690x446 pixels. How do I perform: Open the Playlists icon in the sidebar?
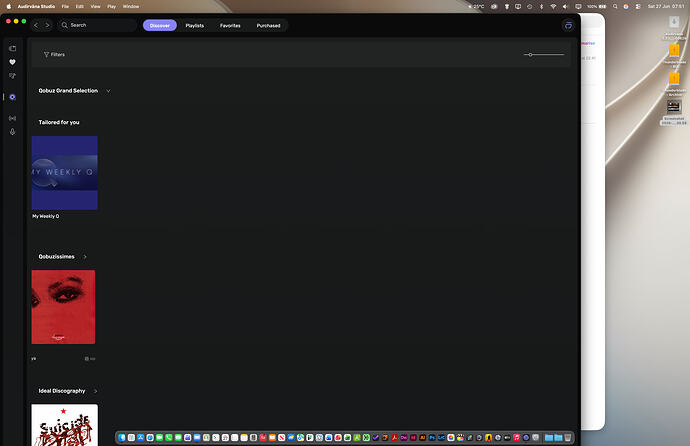tap(12, 76)
